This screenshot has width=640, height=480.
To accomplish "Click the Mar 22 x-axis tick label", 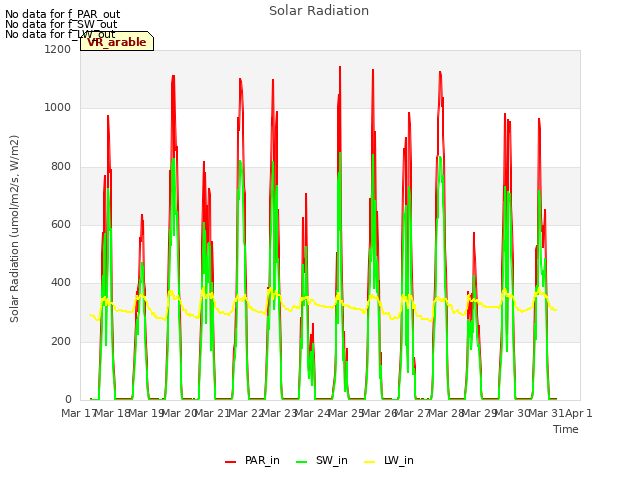I will [x=246, y=413].
